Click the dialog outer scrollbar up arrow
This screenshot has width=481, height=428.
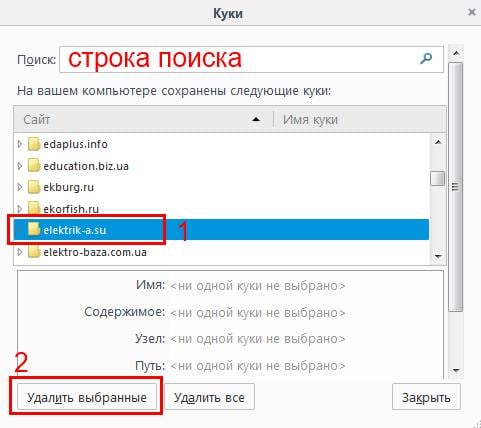tap(456, 53)
